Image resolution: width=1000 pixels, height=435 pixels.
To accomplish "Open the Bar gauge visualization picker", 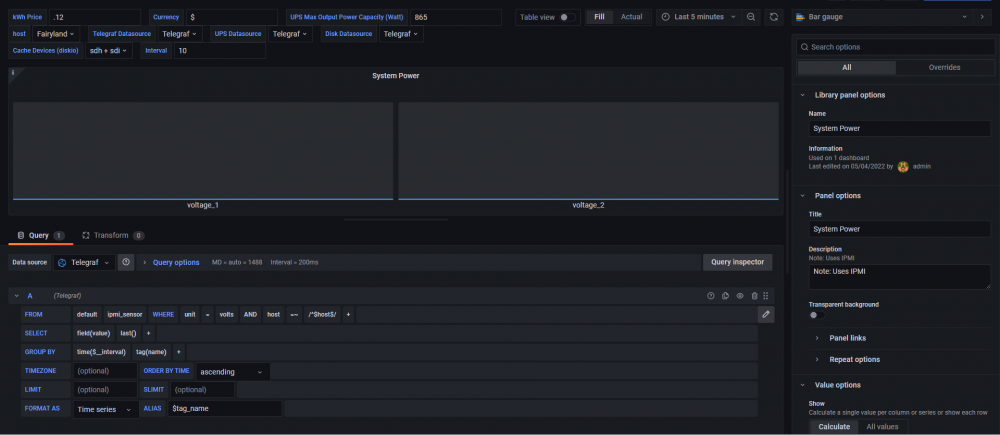I will coord(882,17).
